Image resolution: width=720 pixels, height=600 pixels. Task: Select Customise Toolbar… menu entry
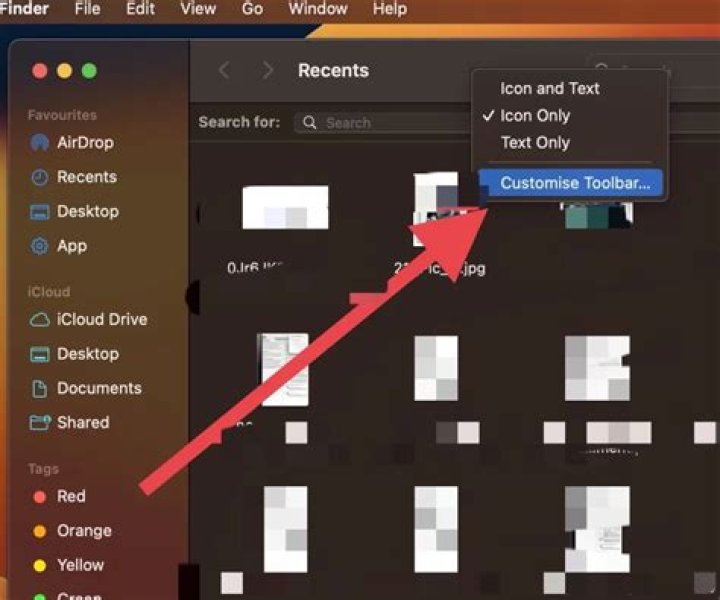pyautogui.click(x=570, y=183)
